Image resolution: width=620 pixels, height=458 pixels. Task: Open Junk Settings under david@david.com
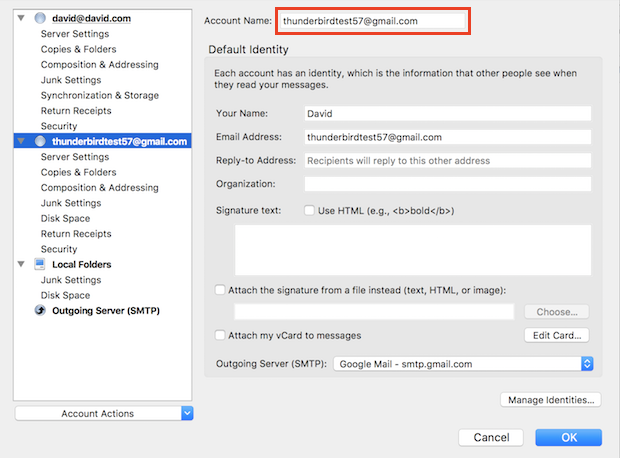pos(71,80)
